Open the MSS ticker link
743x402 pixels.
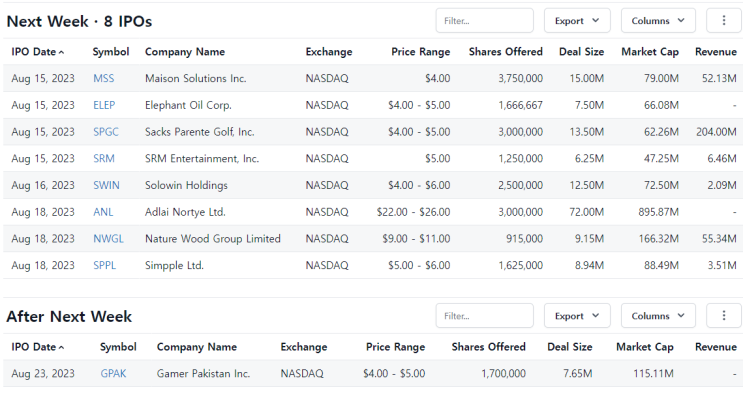104,78
